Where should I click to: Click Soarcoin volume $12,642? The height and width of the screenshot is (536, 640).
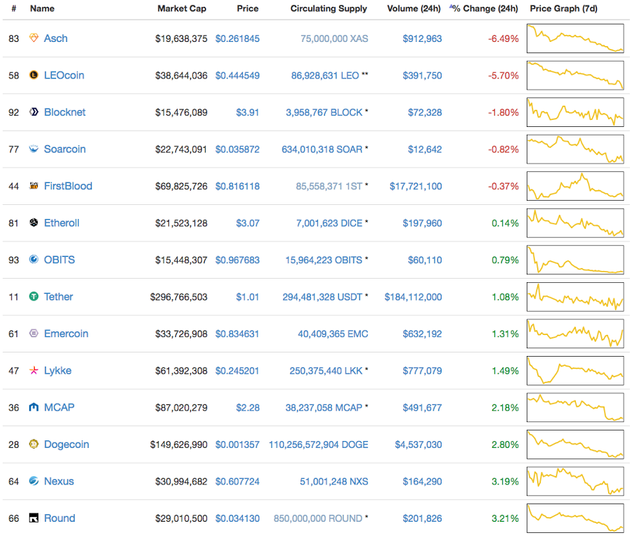pos(425,149)
